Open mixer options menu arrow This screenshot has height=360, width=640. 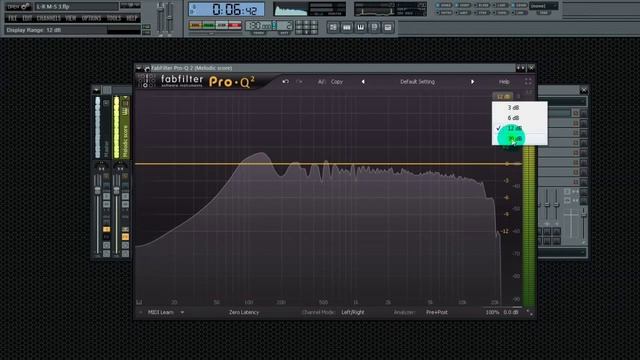click(x=96, y=90)
